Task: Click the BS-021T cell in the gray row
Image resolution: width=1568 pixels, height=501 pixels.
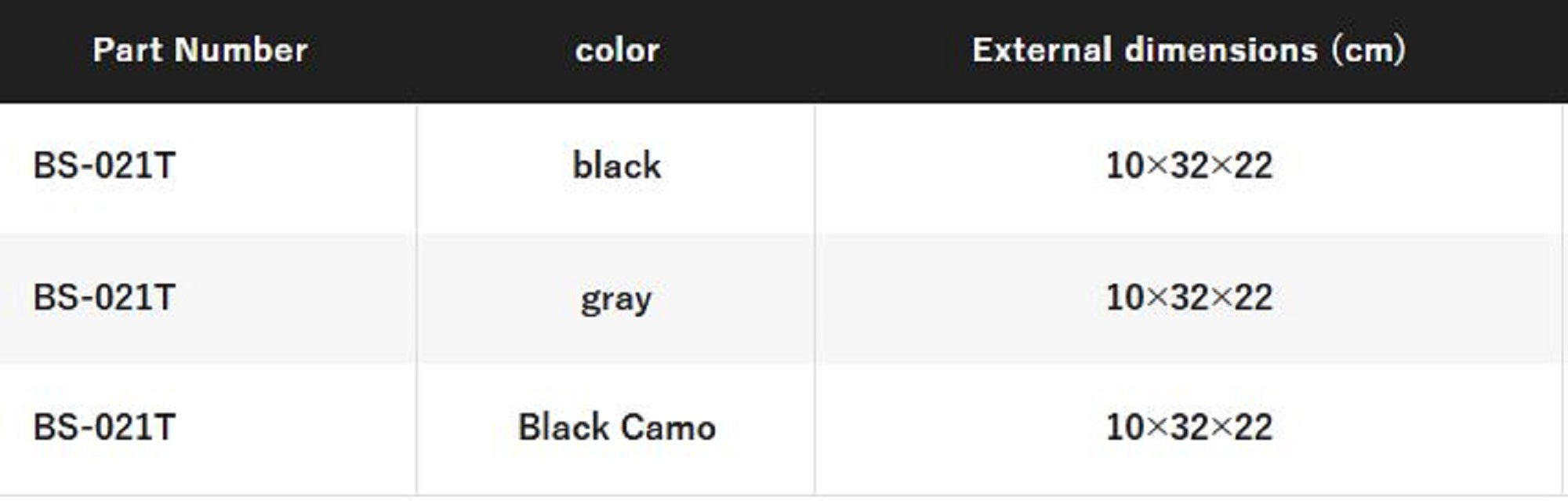Action: point(104,297)
